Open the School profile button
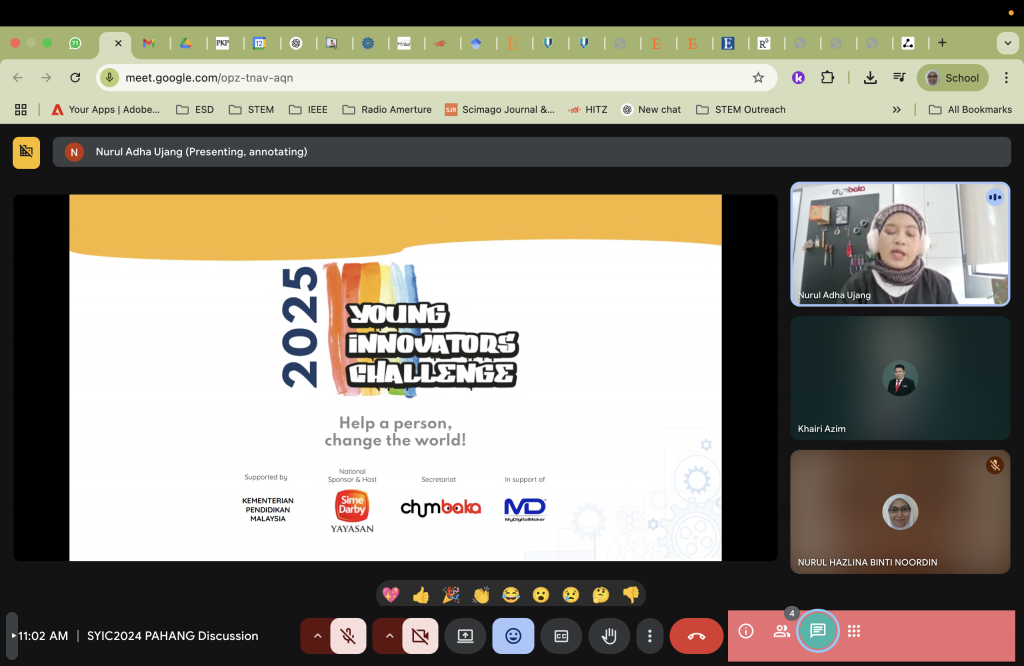The image size is (1024, 666). (953, 78)
